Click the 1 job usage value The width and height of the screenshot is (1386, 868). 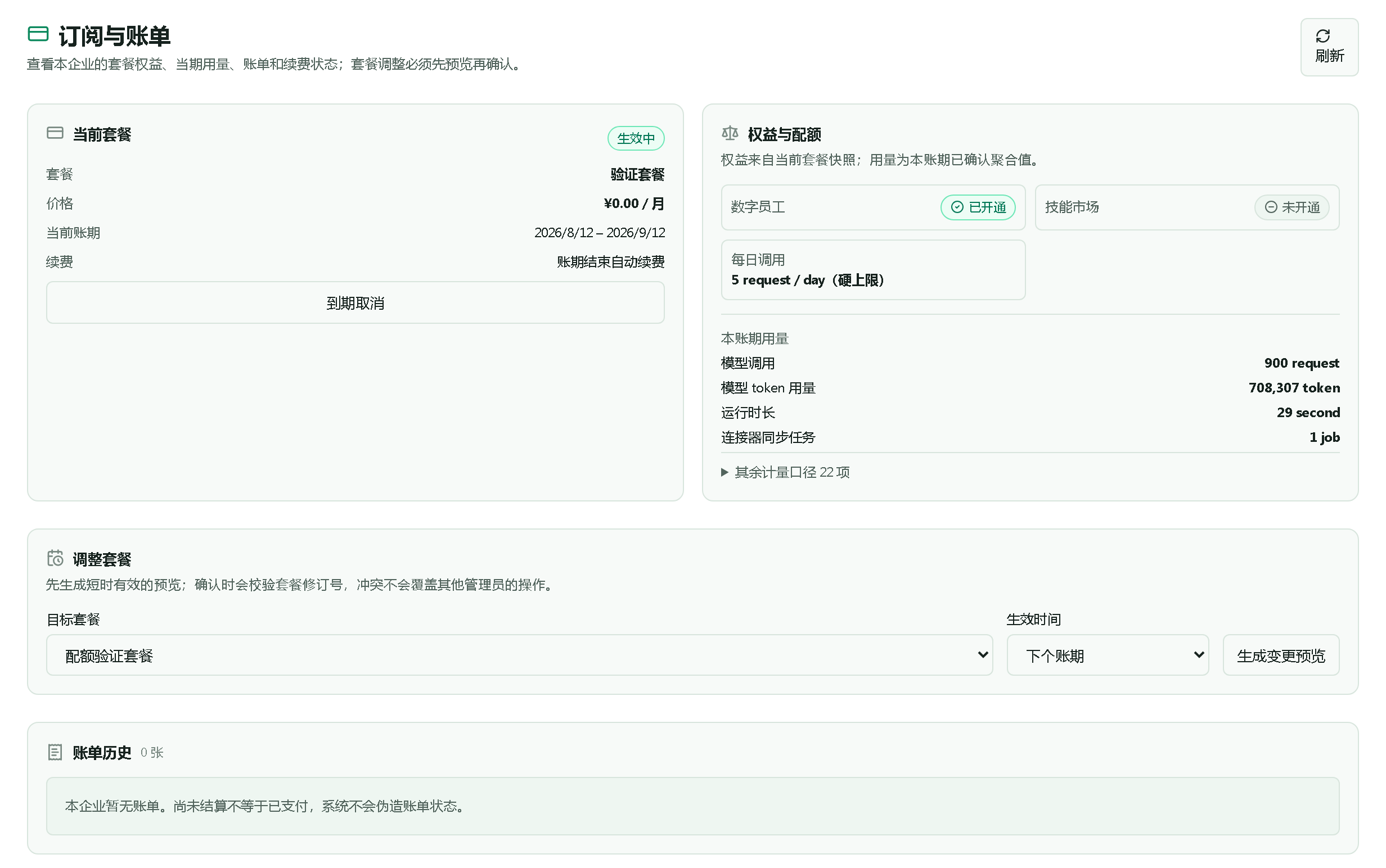[1324, 437]
